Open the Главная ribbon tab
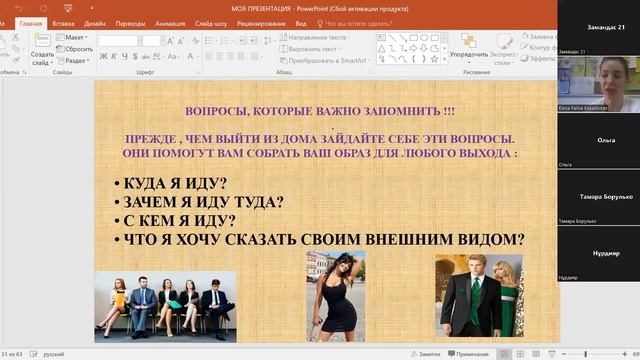The width and height of the screenshot is (640, 360). 31,24
